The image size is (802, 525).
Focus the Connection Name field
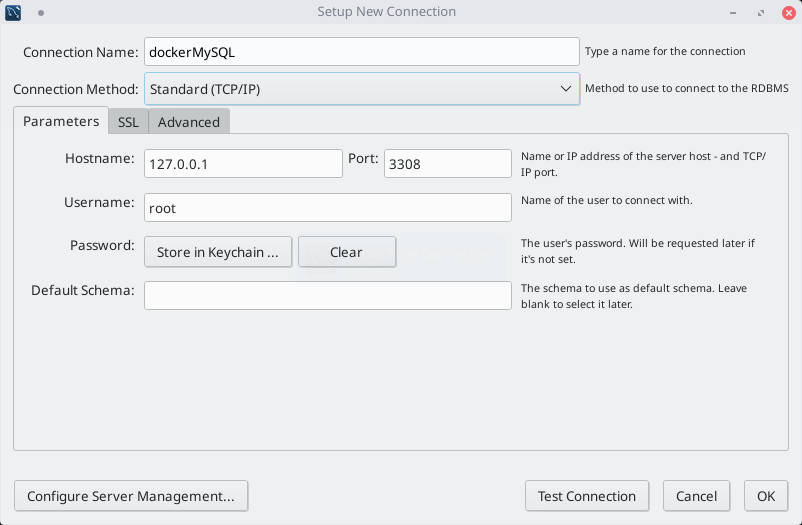coord(362,52)
